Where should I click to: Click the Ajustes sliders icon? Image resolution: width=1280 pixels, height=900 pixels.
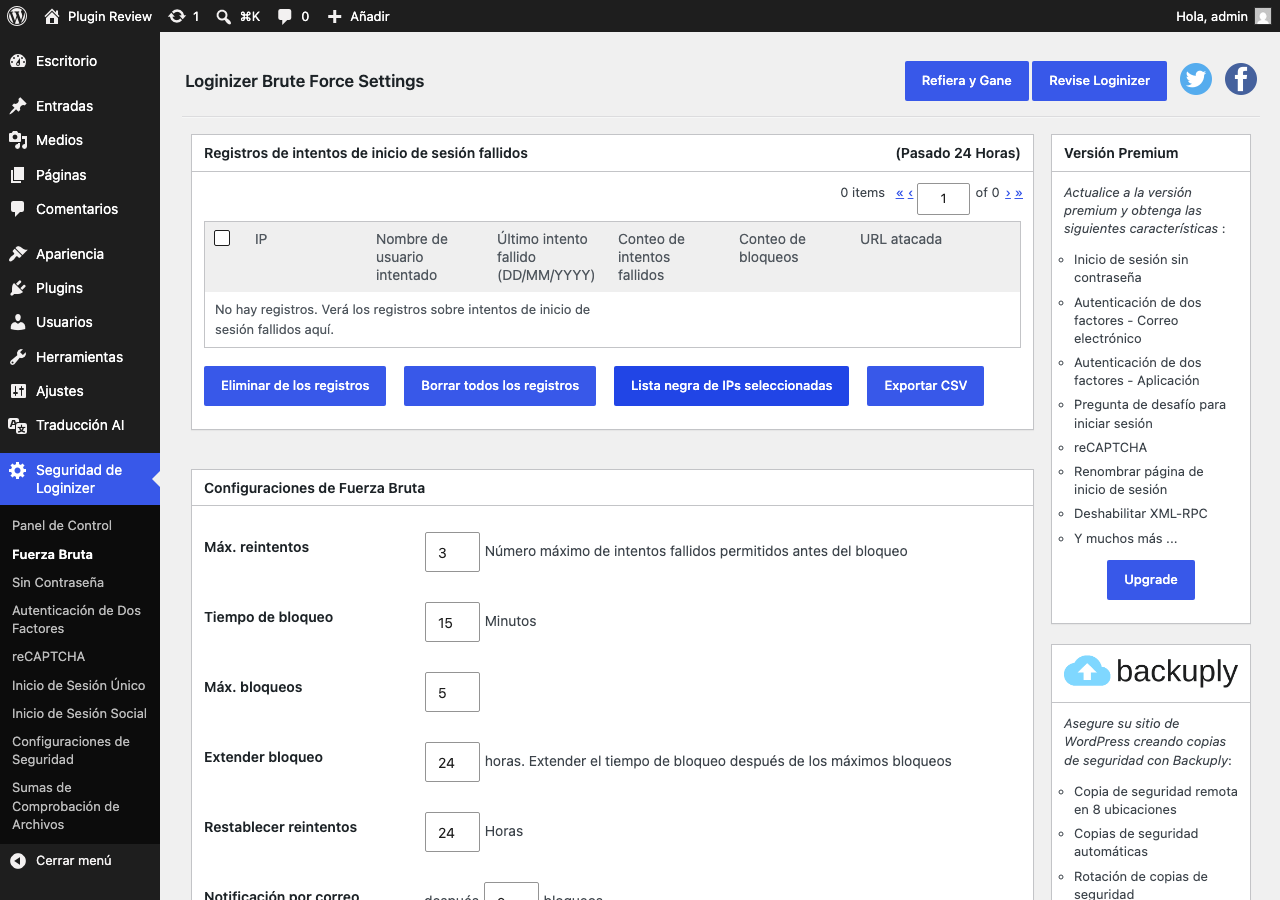pyautogui.click(x=18, y=391)
